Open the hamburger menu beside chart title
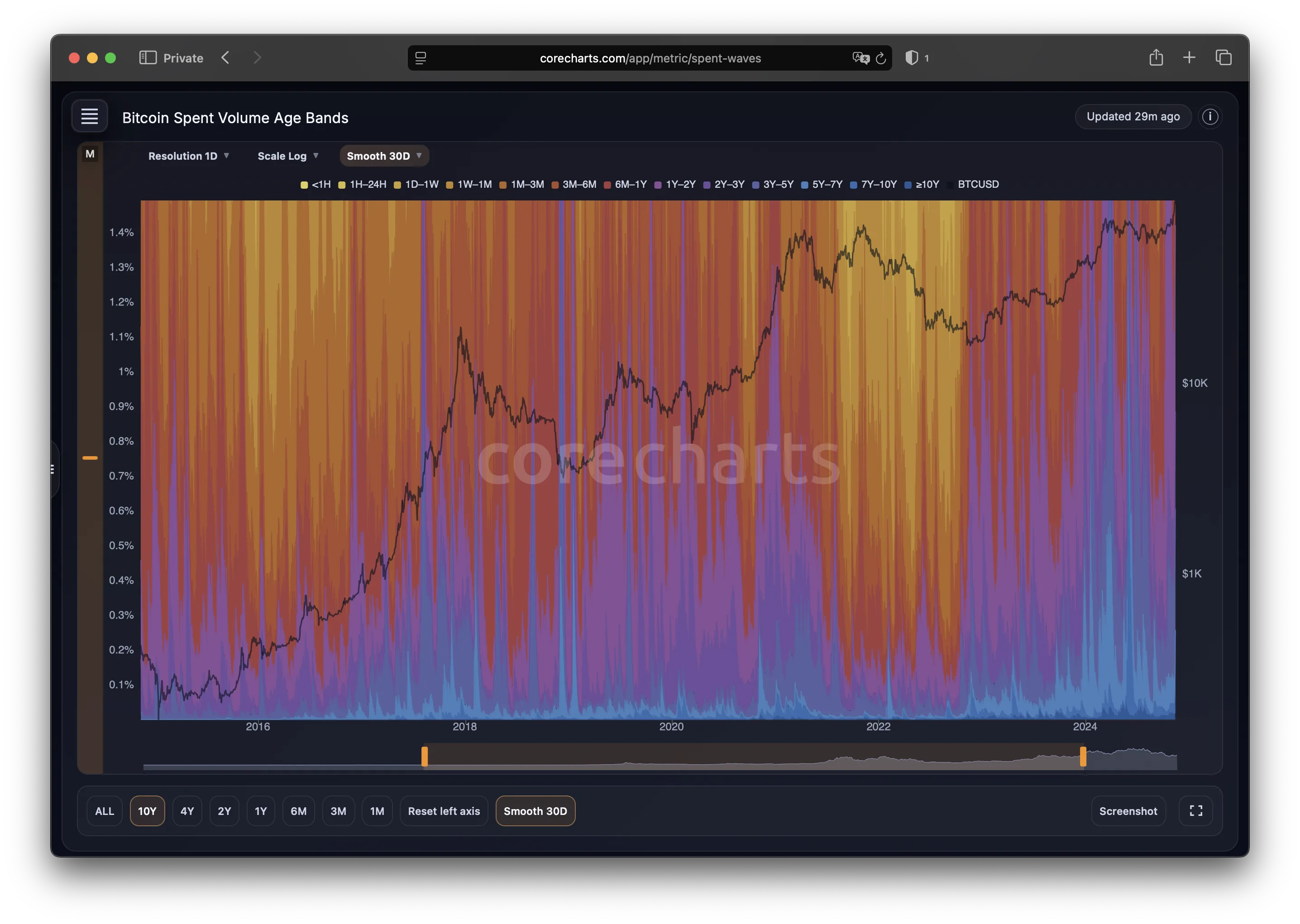 [x=89, y=117]
